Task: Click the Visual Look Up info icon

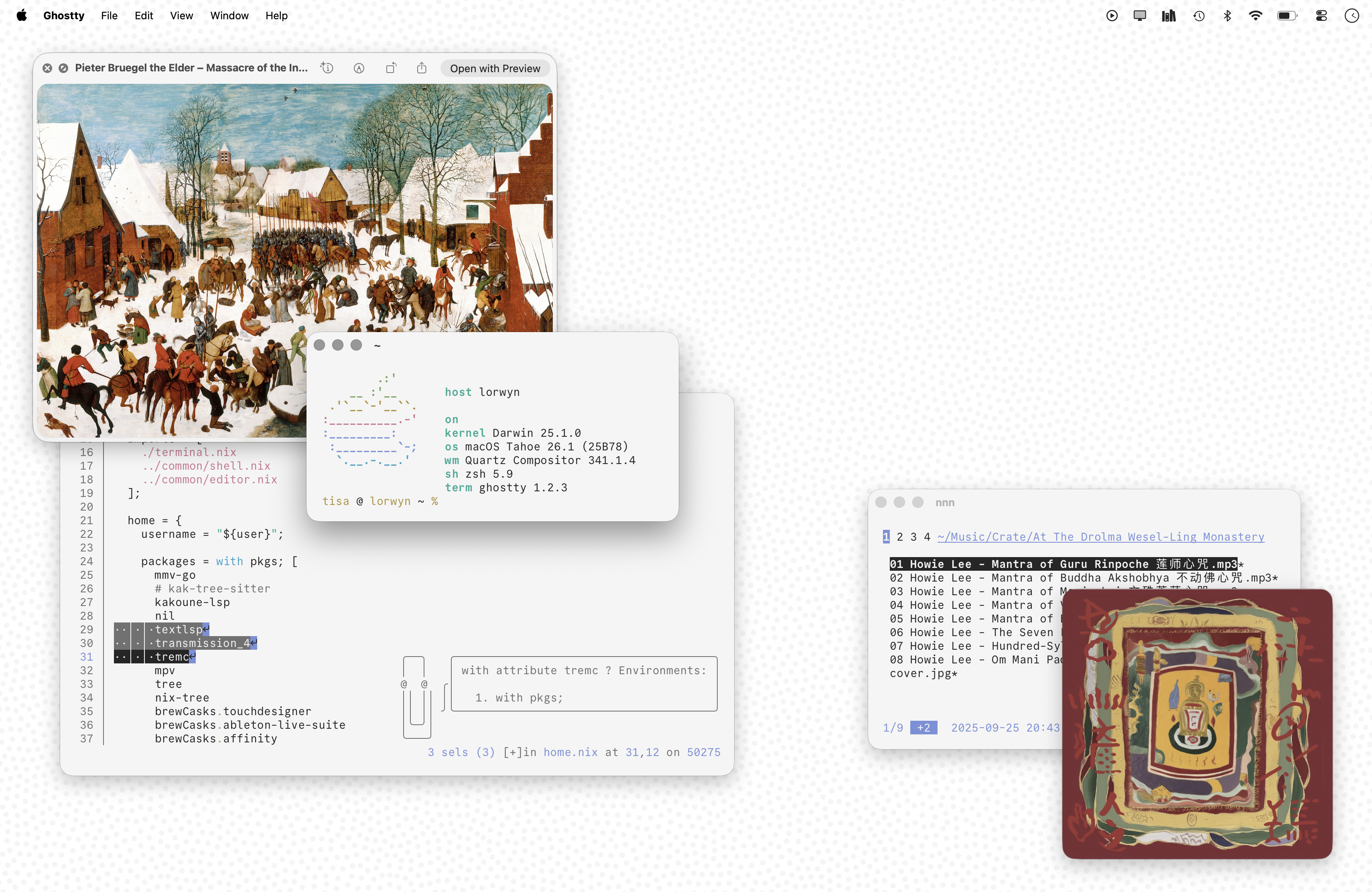Action: click(327, 68)
